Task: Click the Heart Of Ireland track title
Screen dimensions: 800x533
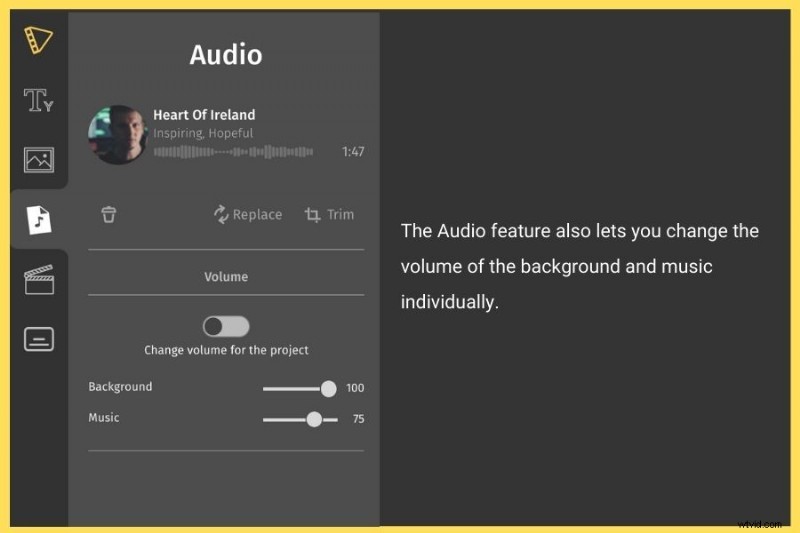Action: 204,115
